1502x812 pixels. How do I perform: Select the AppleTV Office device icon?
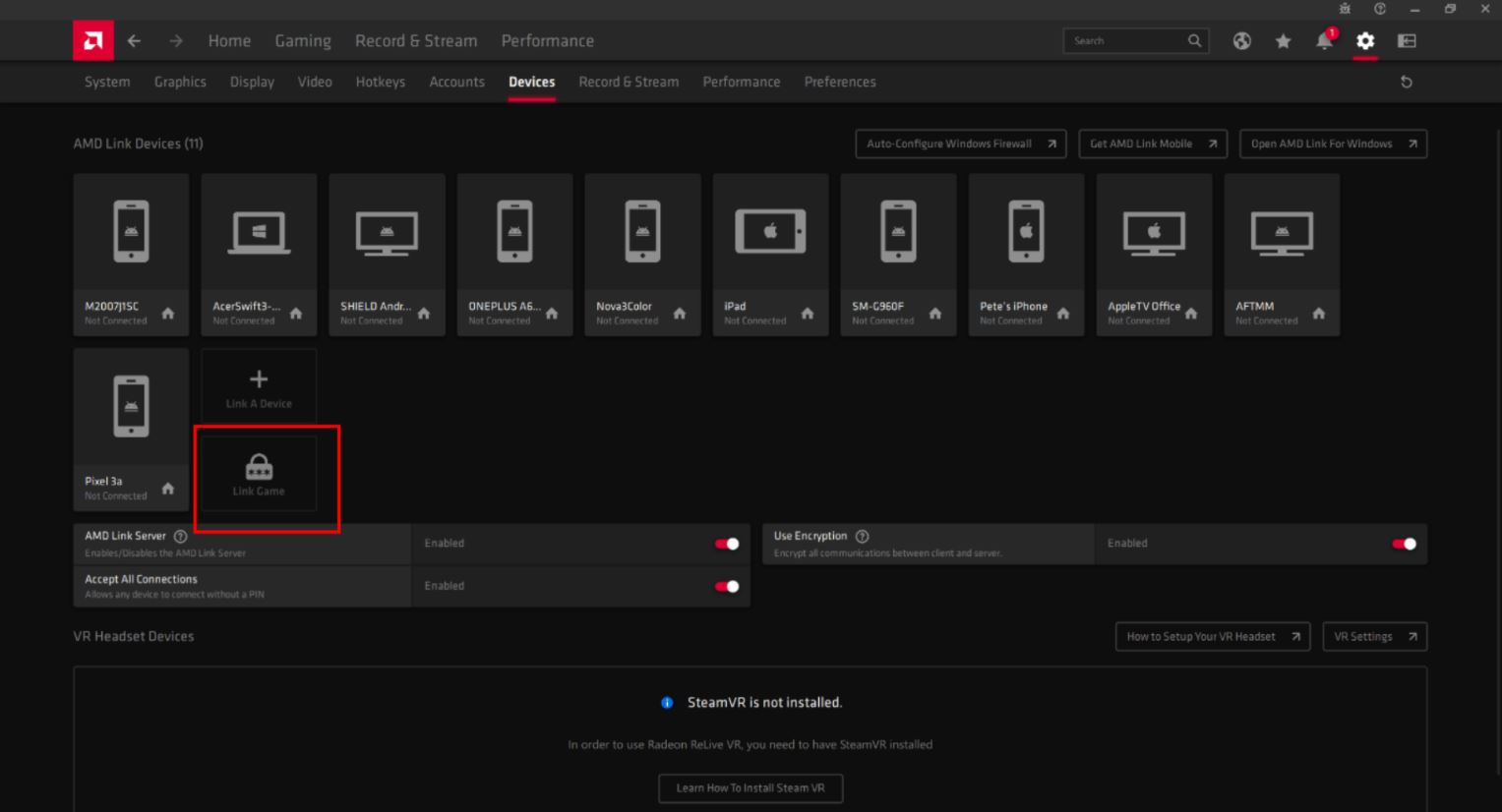1154,234
